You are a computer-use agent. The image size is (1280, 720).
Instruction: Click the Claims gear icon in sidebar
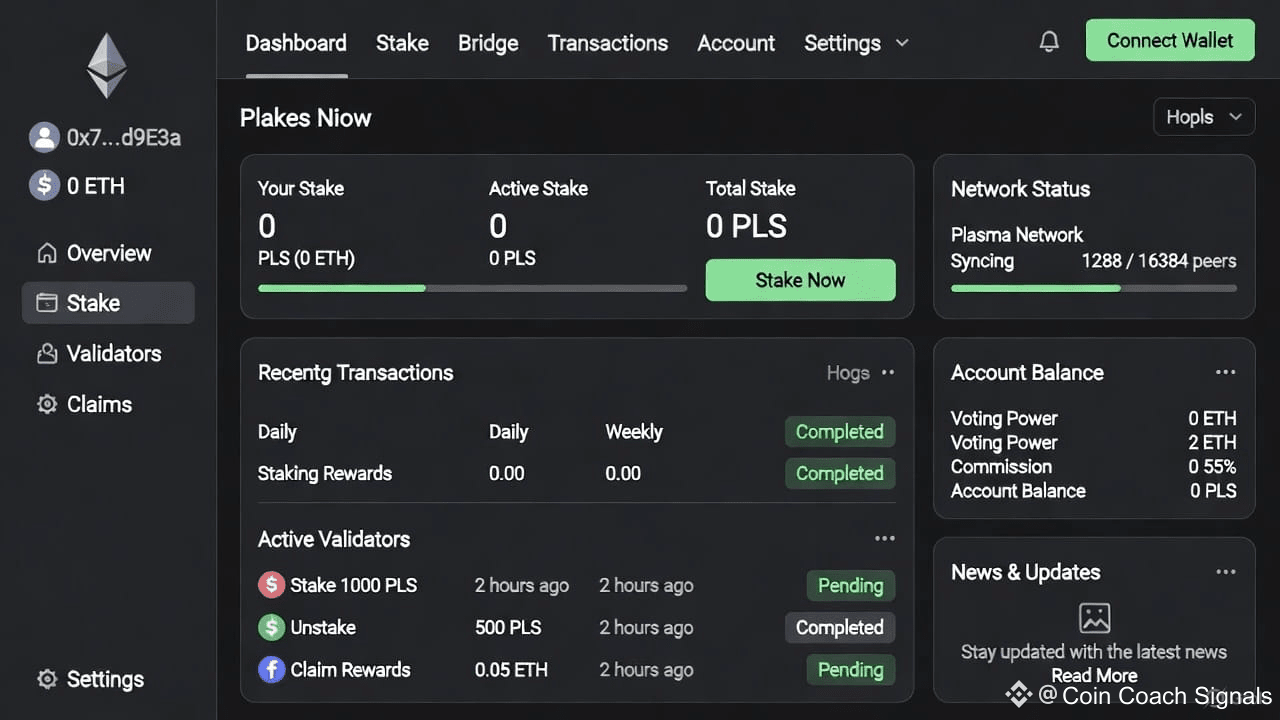(x=46, y=405)
